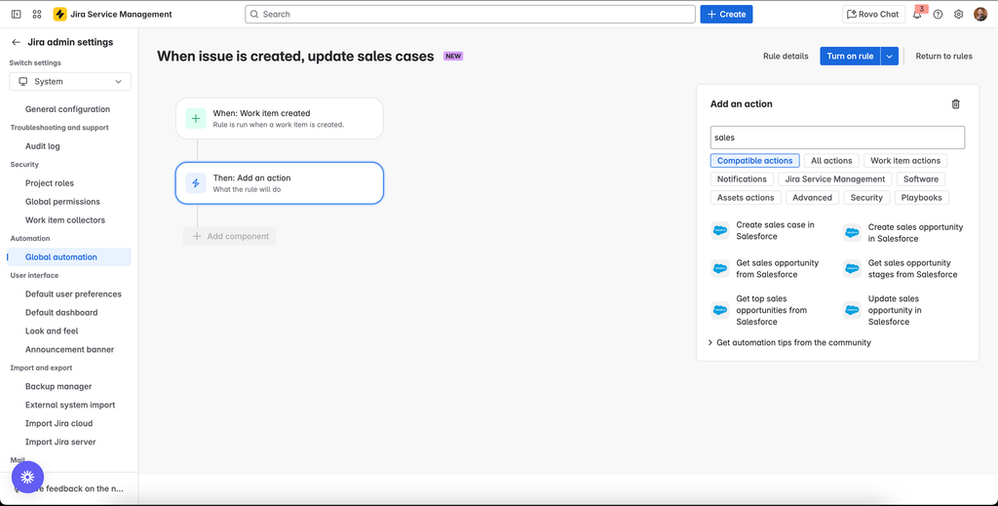This screenshot has height=506, width=998.
Task: Select Create sales case in Salesforce icon
Action: 720,230
